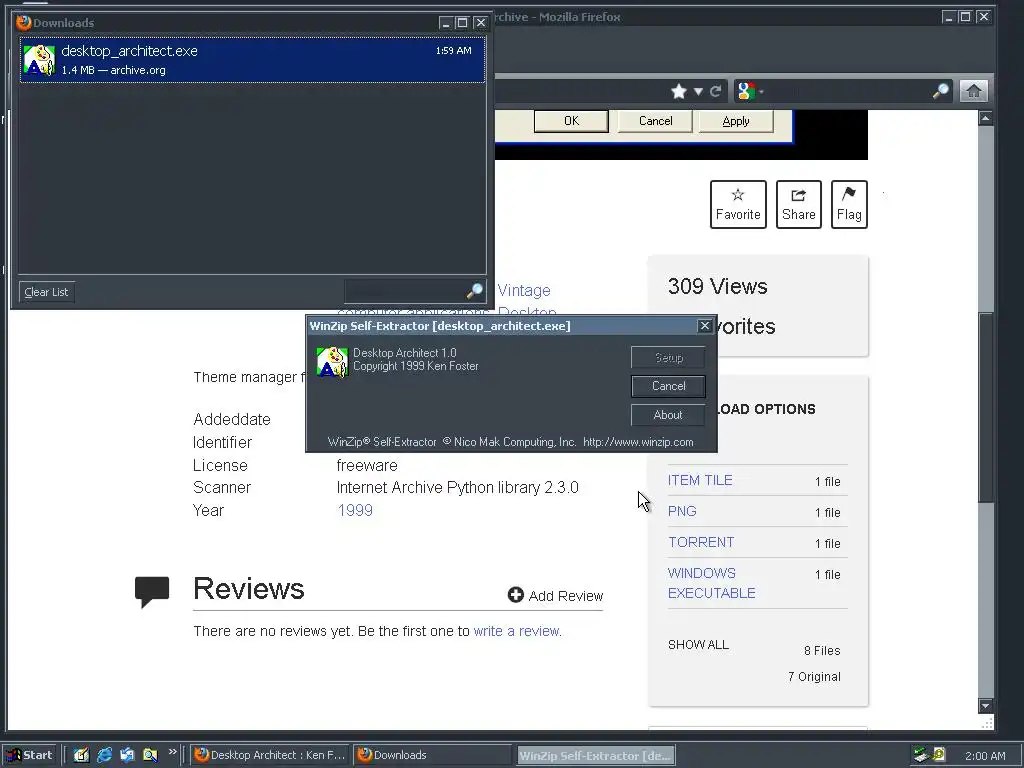Click the Favorite star button
Image resolution: width=1024 pixels, height=768 pixels.
(x=738, y=204)
